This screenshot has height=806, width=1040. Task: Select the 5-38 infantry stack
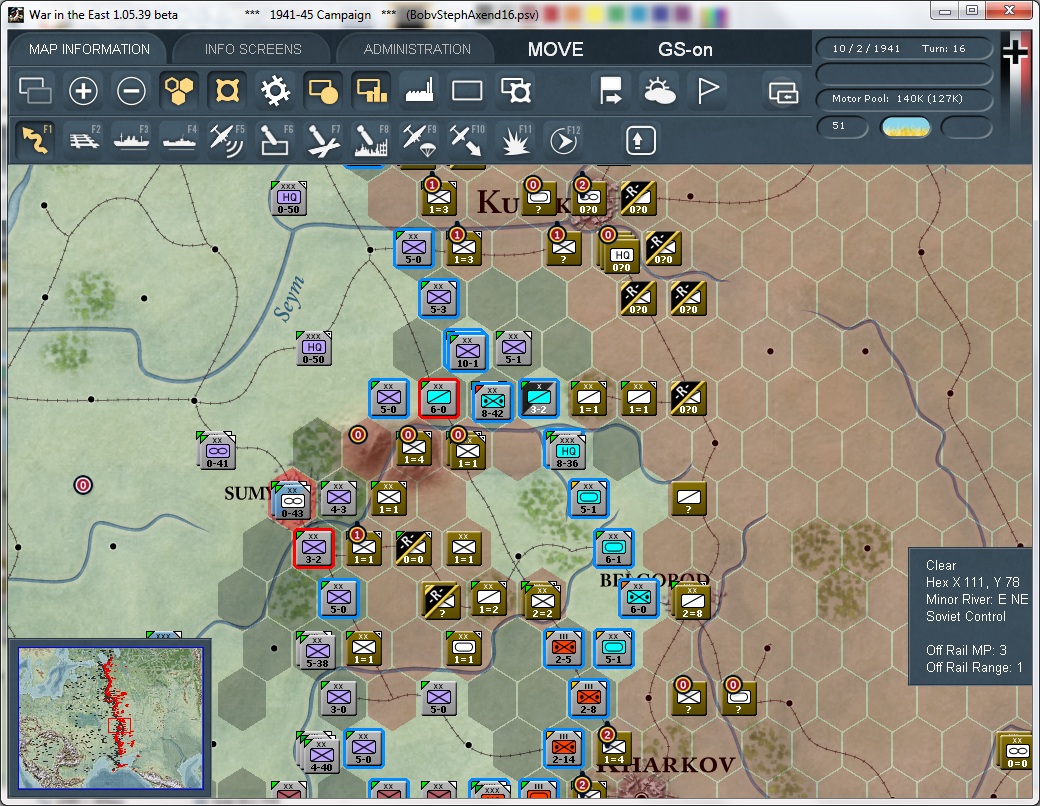coord(316,650)
